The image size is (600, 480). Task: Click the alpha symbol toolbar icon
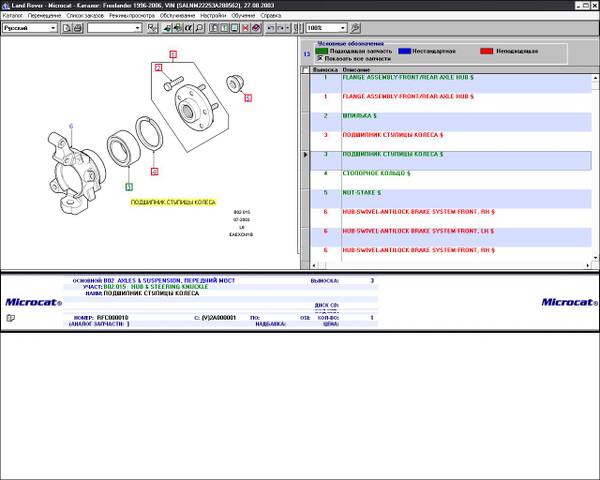(x=188, y=28)
